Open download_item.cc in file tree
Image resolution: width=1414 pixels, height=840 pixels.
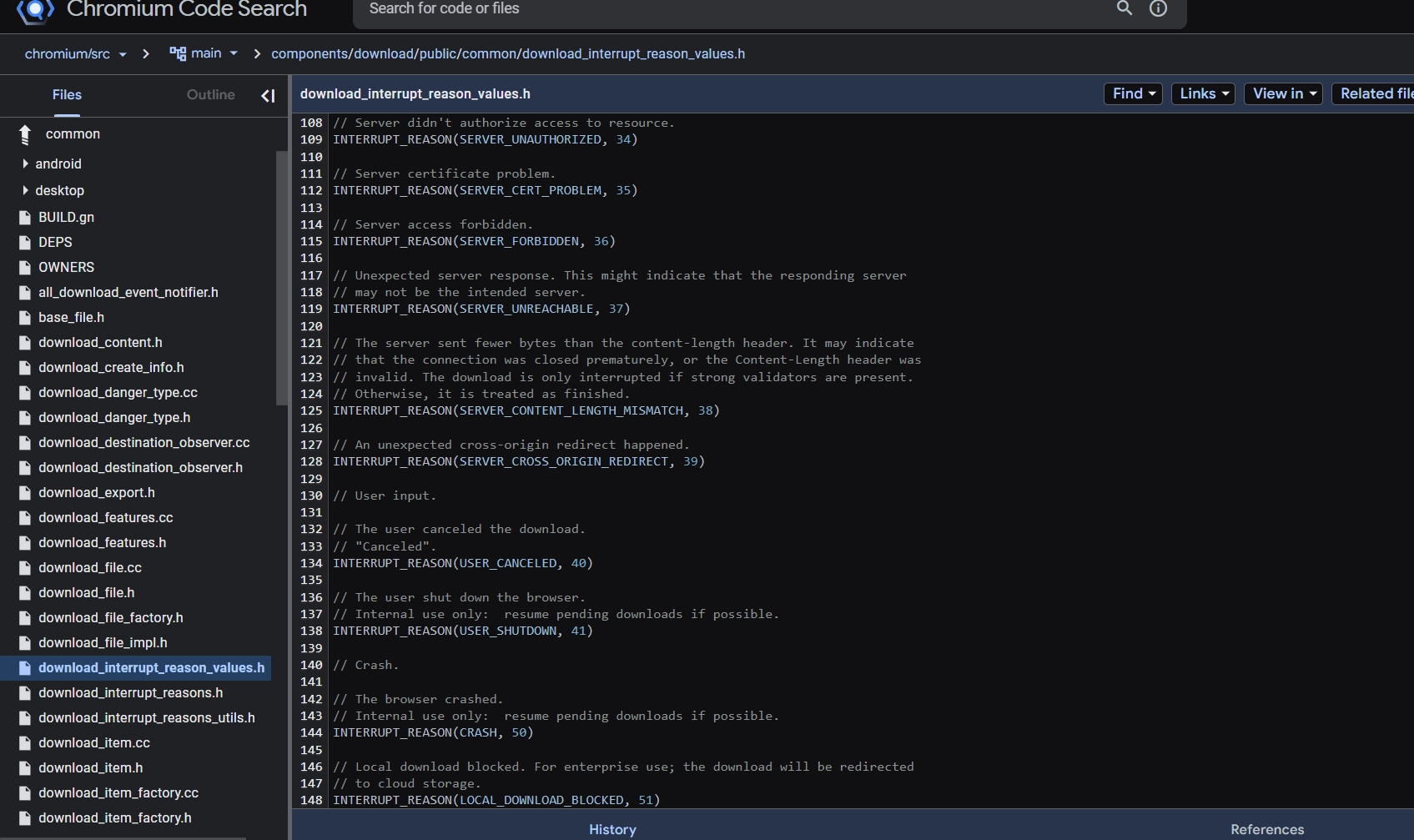tap(94, 743)
